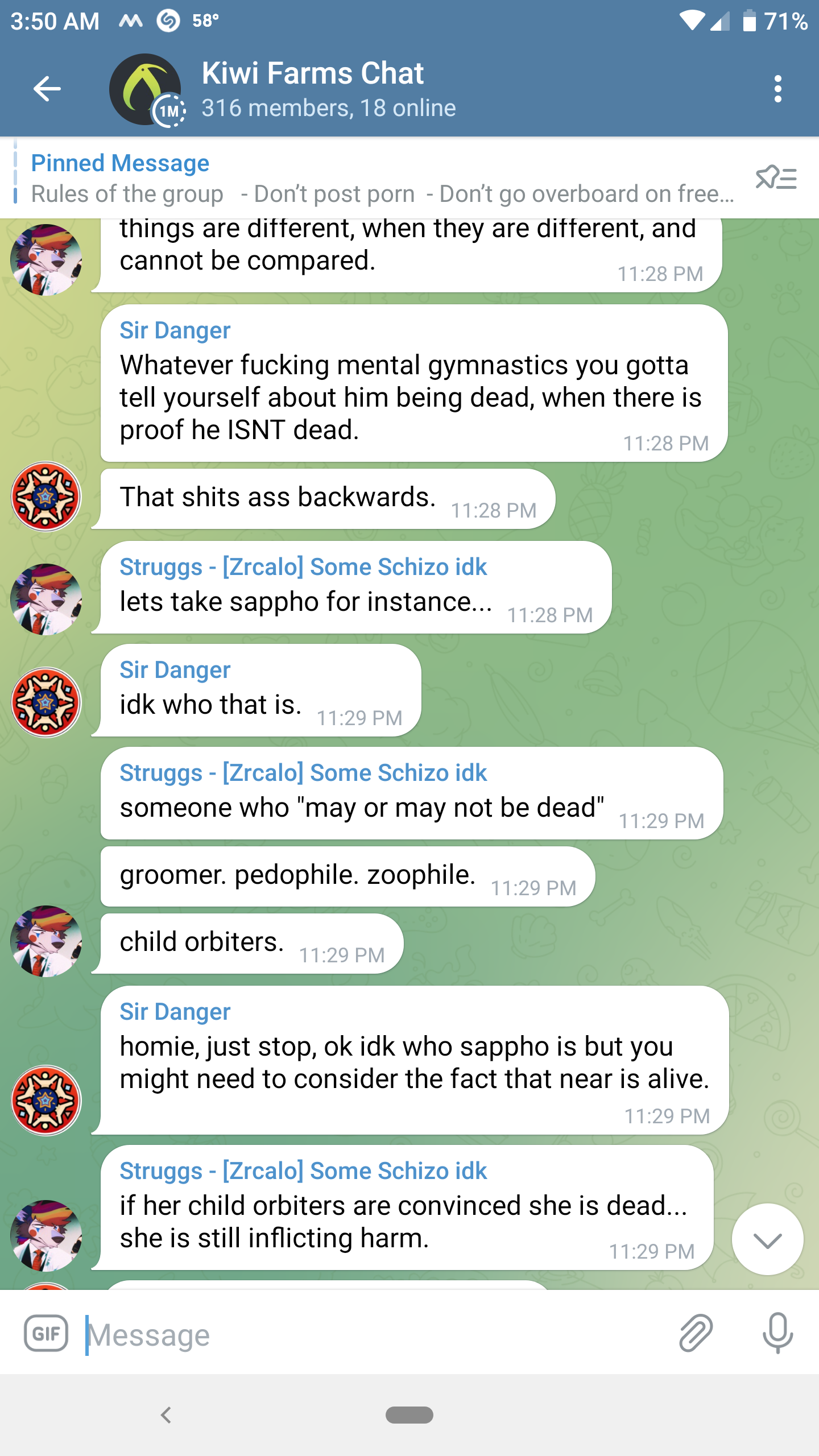Screen dimensions: 819x1456
Task: Select the groomer. pedophile. zoophile. message bubble
Action: coord(348,876)
